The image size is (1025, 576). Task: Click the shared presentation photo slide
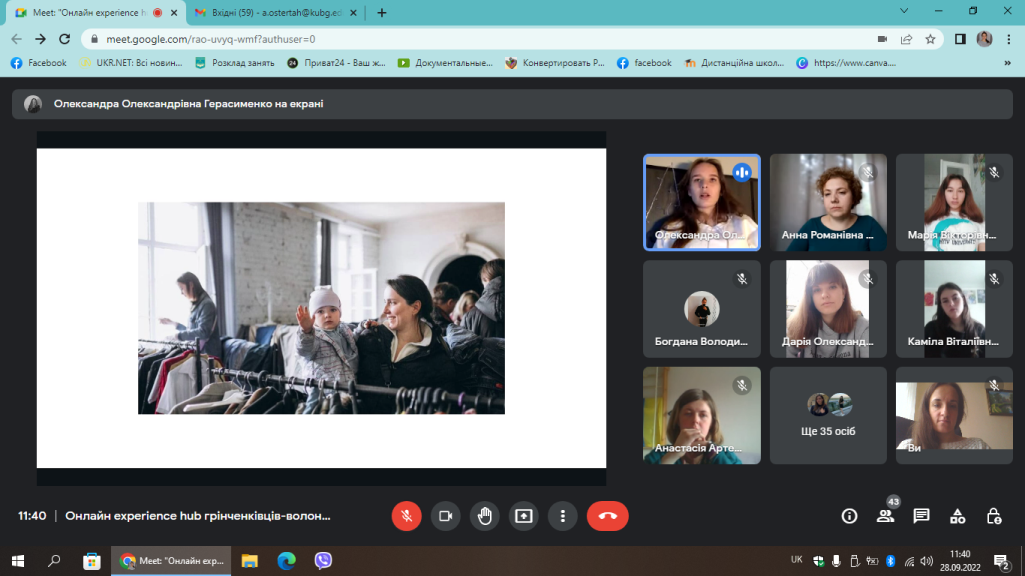point(321,308)
